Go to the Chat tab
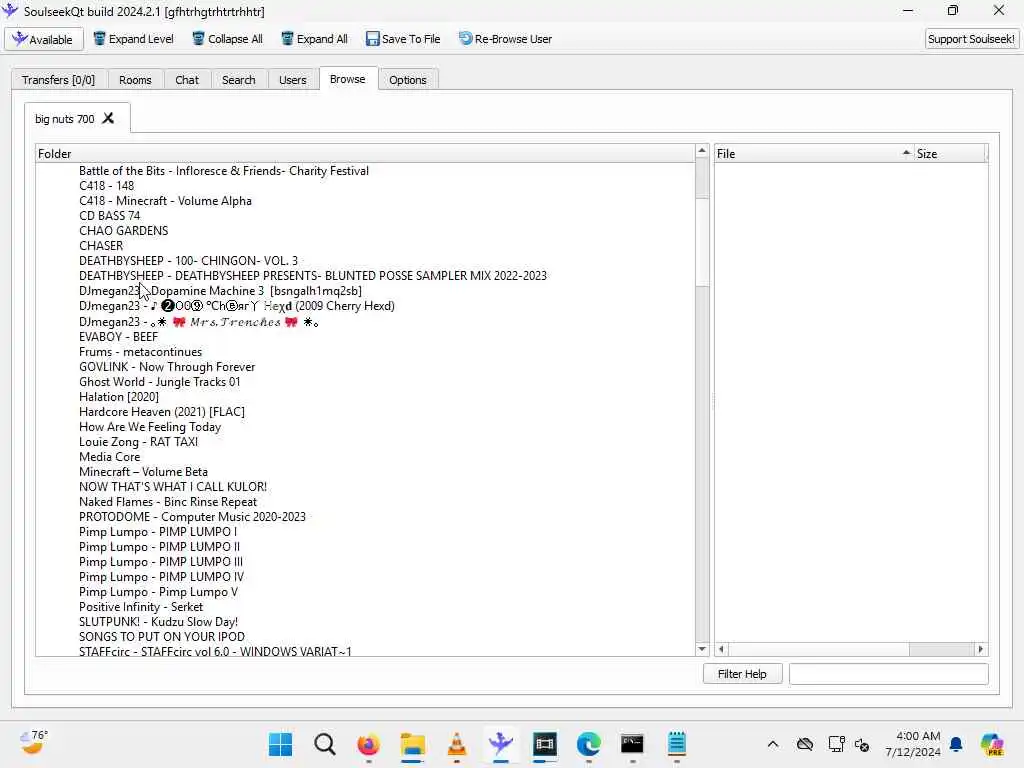This screenshot has height=768, width=1024. pyautogui.click(x=187, y=80)
